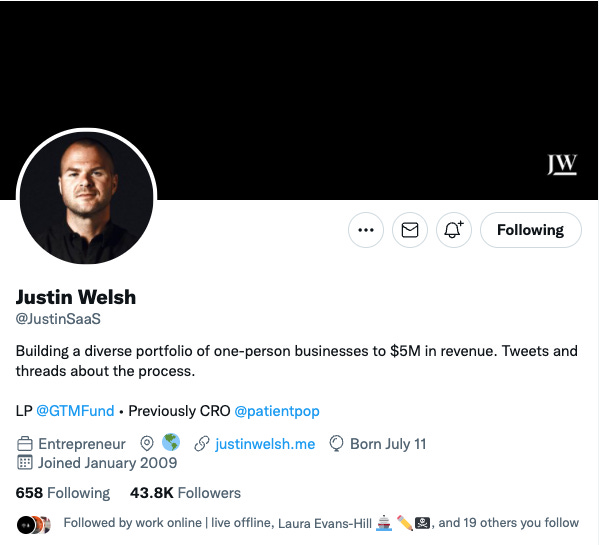Click the briefcase Entrepreneur icon
Viewport: 599px width, 545px height.
tap(25, 444)
